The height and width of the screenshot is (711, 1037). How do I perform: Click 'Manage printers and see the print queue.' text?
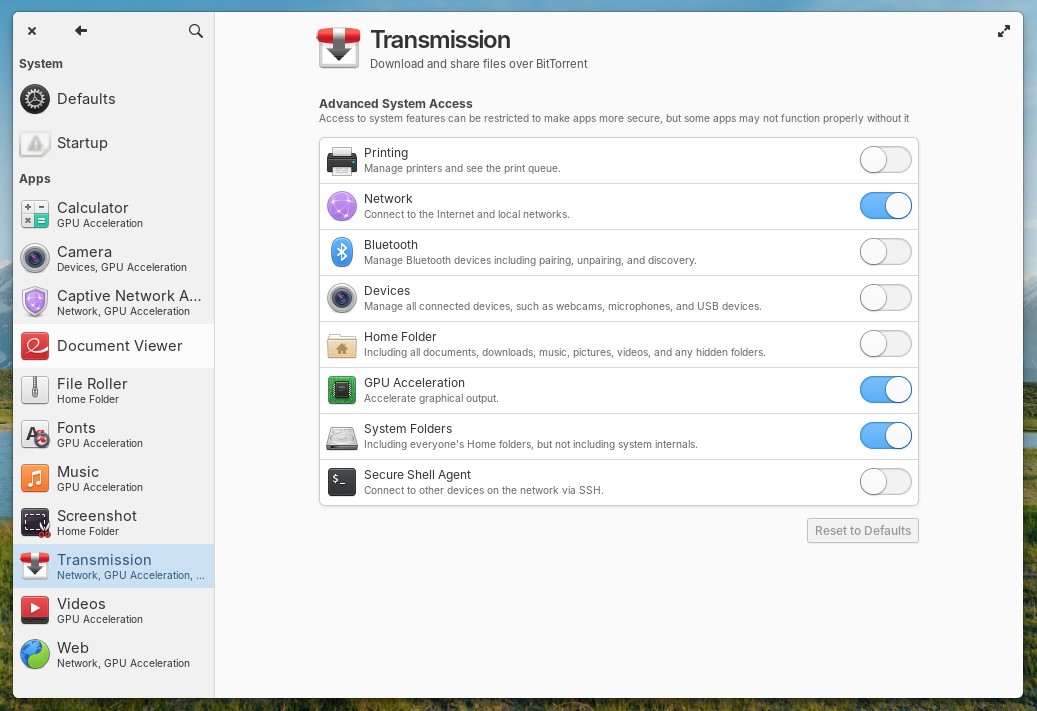pos(462,169)
